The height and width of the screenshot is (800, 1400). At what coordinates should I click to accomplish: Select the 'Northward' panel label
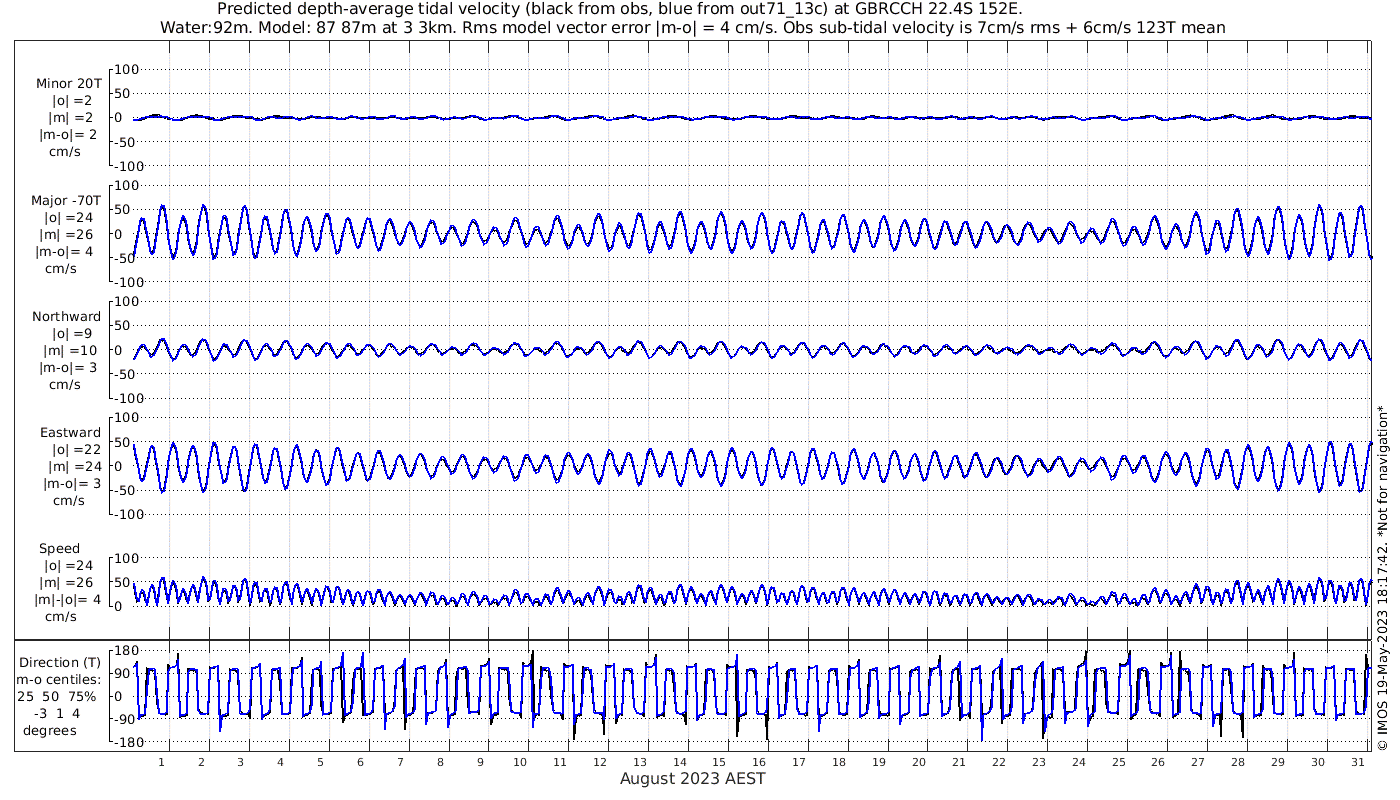pyautogui.click(x=66, y=317)
